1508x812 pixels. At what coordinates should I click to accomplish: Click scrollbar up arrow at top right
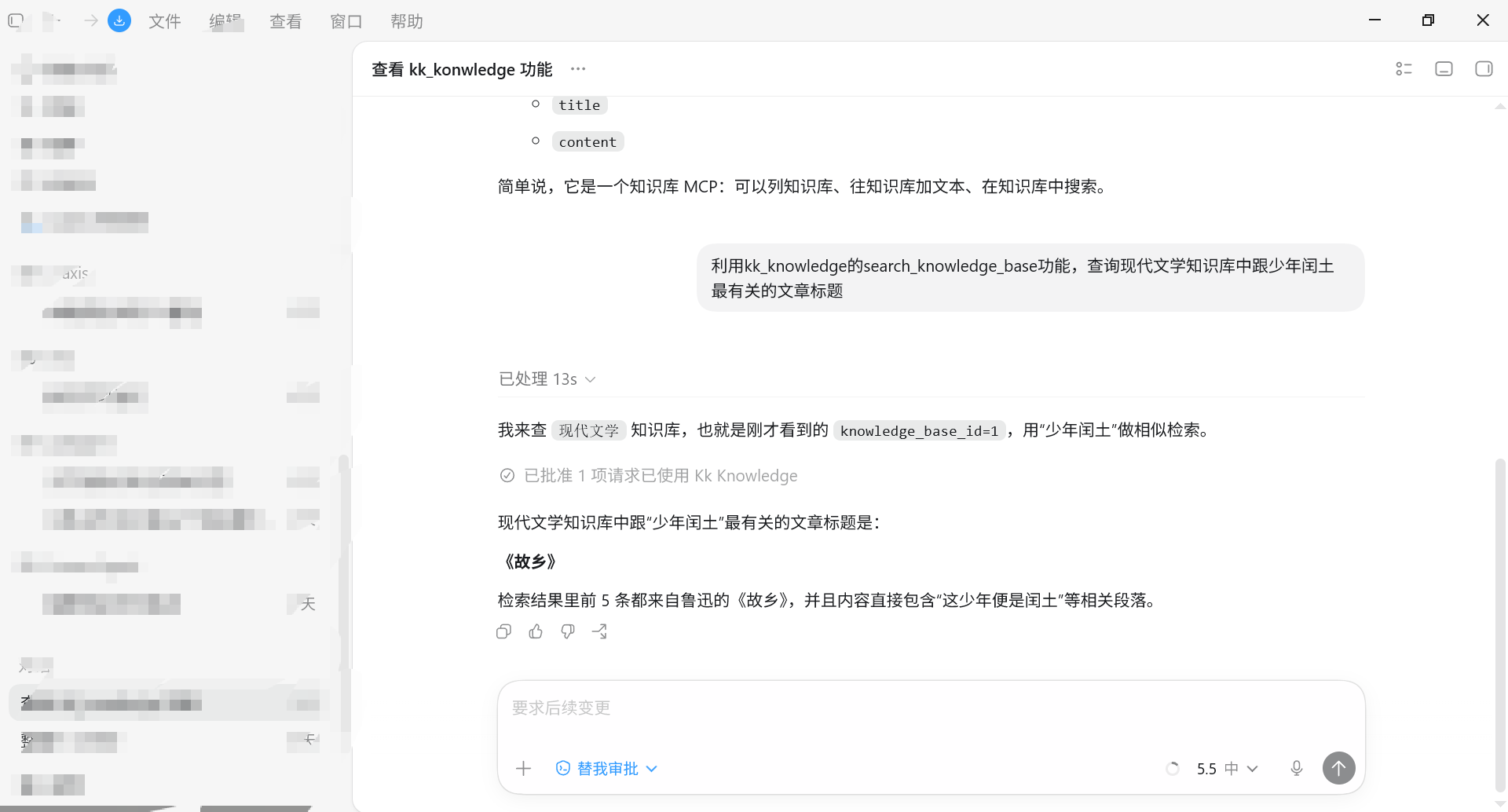coord(1500,106)
